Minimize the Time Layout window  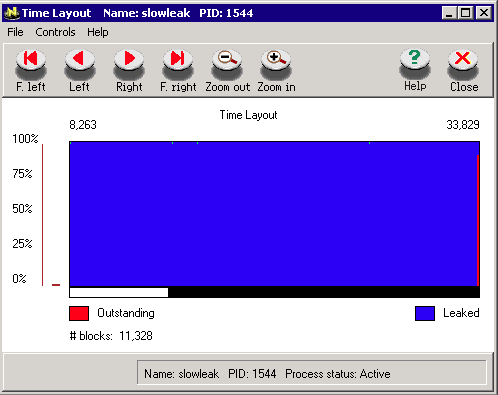449,13
